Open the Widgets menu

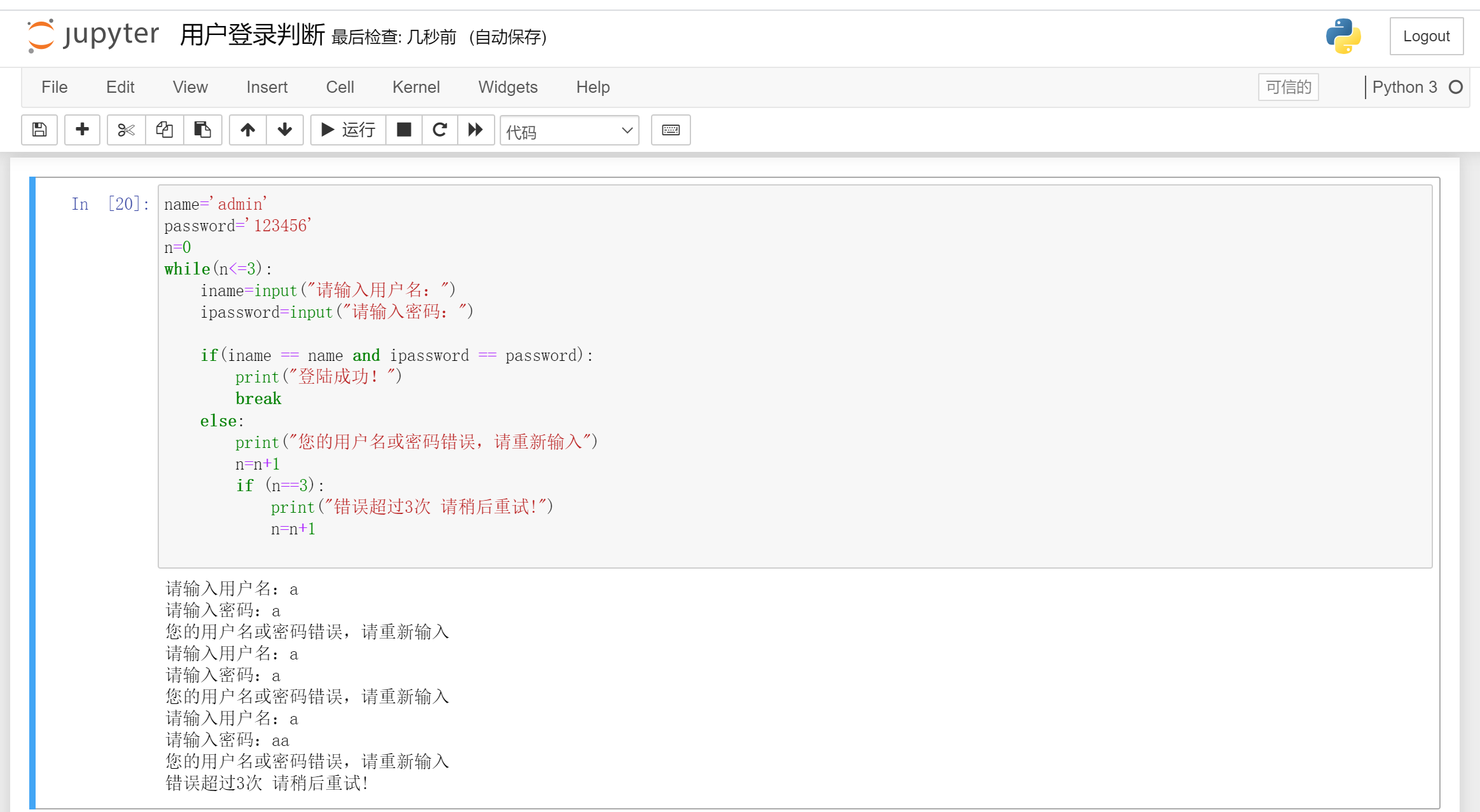click(x=507, y=87)
